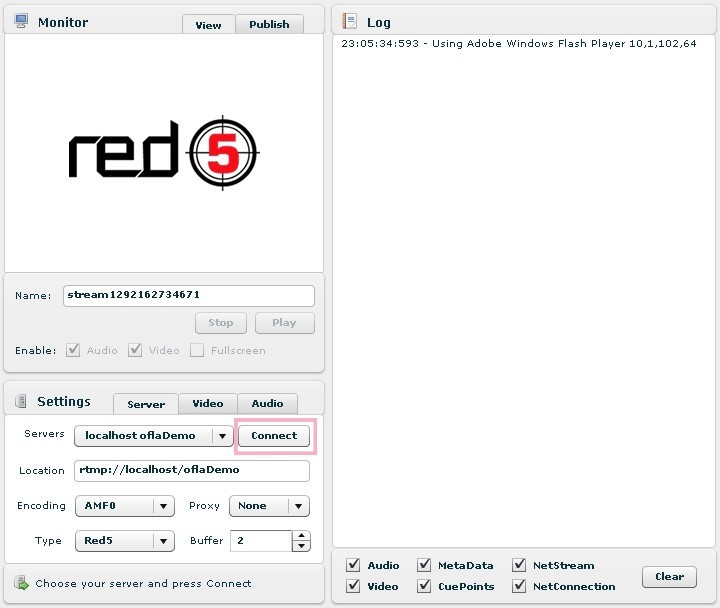Toggle the Log Video filter checkbox
This screenshot has width=720, height=608.
[x=353, y=586]
